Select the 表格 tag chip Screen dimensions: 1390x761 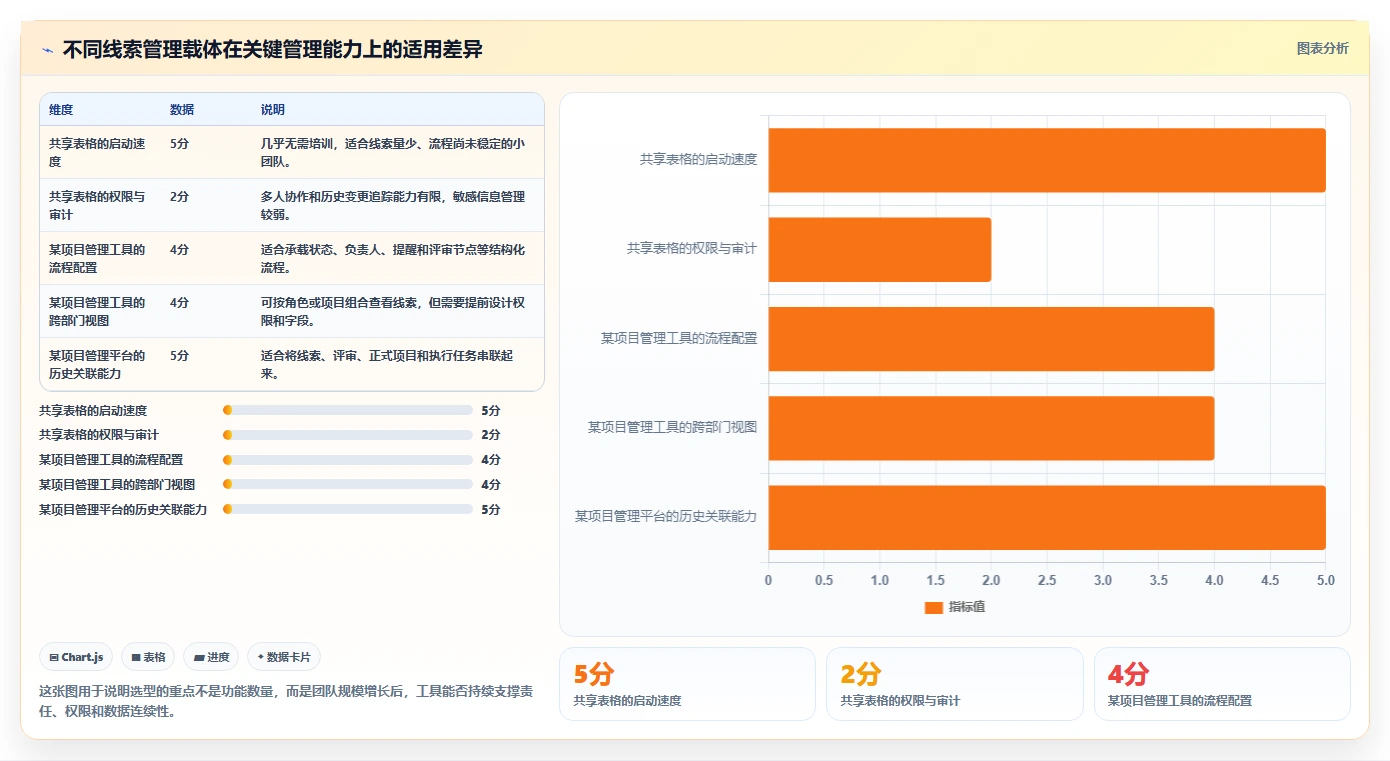148,657
